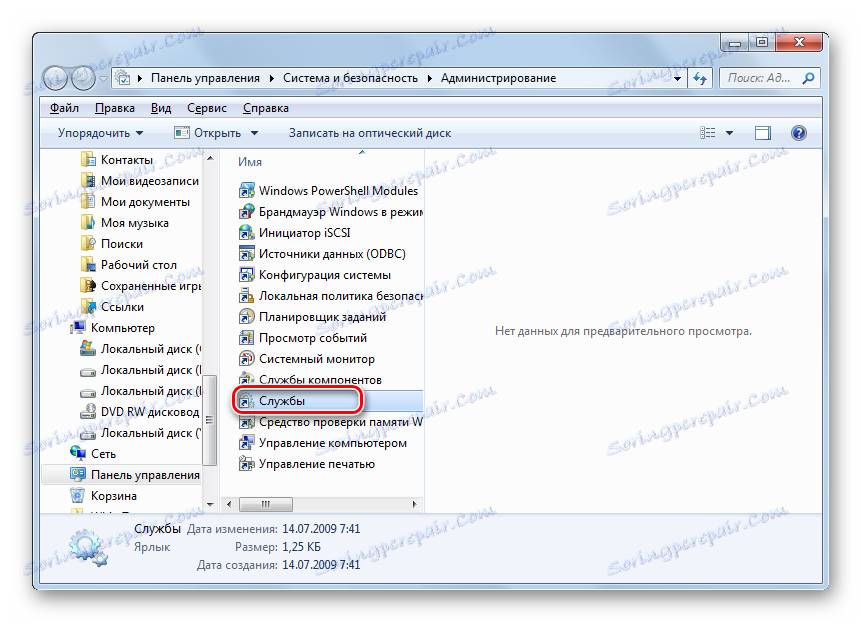
Task: Click the forward navigation button
Action: (x=83, y=78)
